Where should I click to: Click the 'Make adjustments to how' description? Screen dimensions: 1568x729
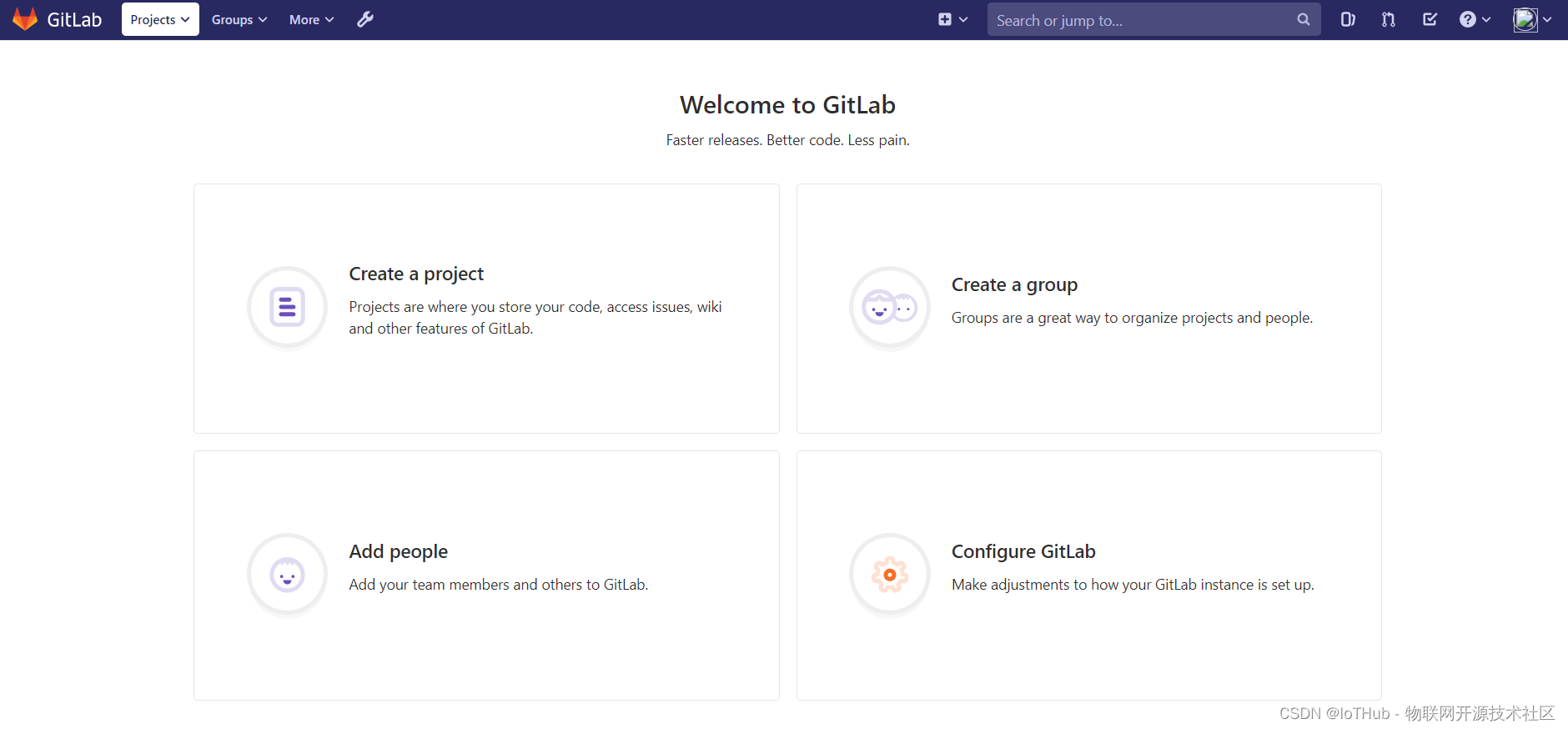click(x=1133, y=585)
